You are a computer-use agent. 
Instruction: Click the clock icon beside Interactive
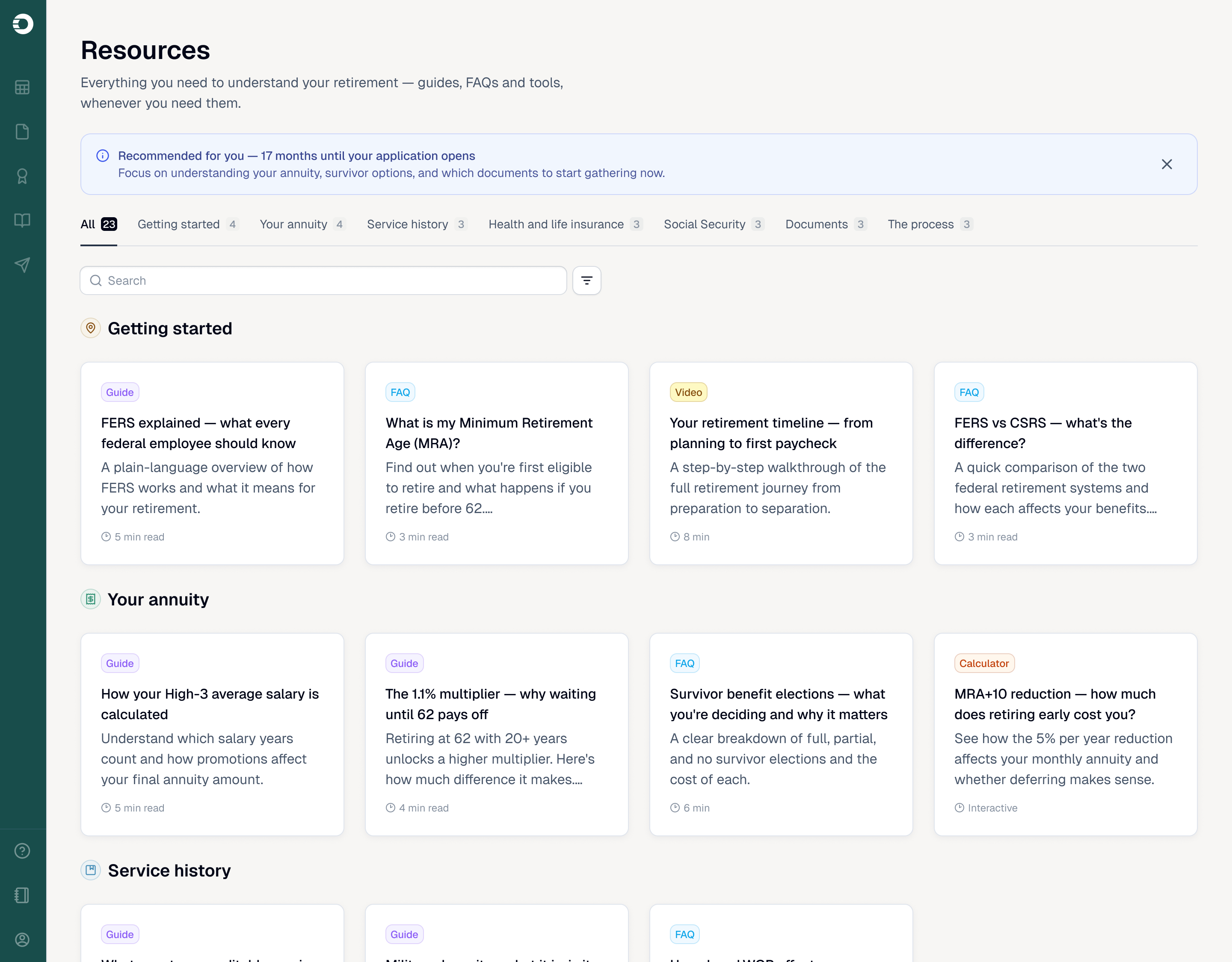pos(959,808)
